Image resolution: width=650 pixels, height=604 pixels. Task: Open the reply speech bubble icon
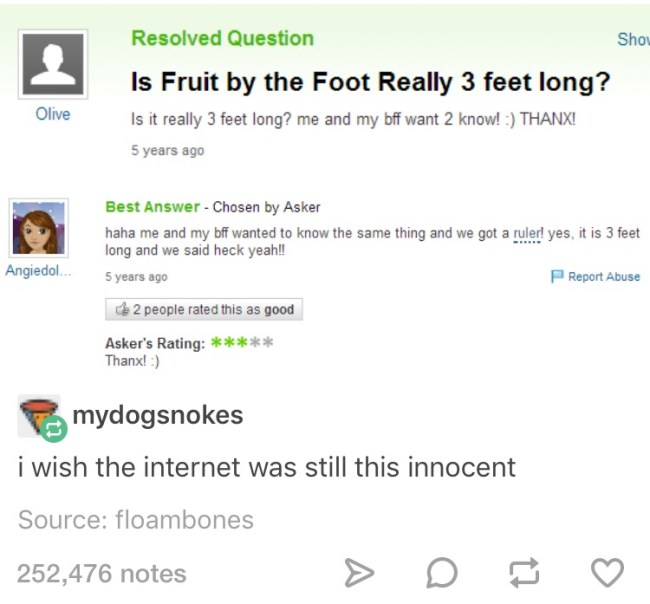[x=440, y=573]
